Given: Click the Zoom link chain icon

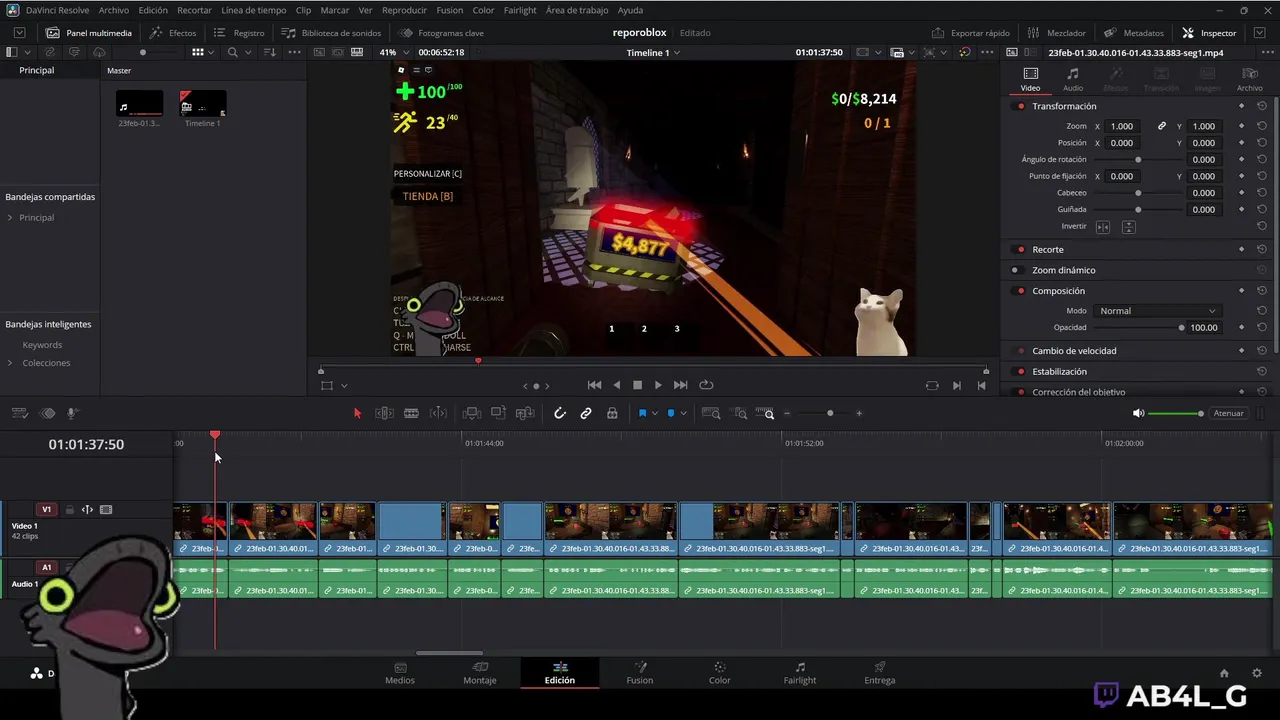Looking at the screenshot, I should pyautogui.click(x=1162, y=126).
